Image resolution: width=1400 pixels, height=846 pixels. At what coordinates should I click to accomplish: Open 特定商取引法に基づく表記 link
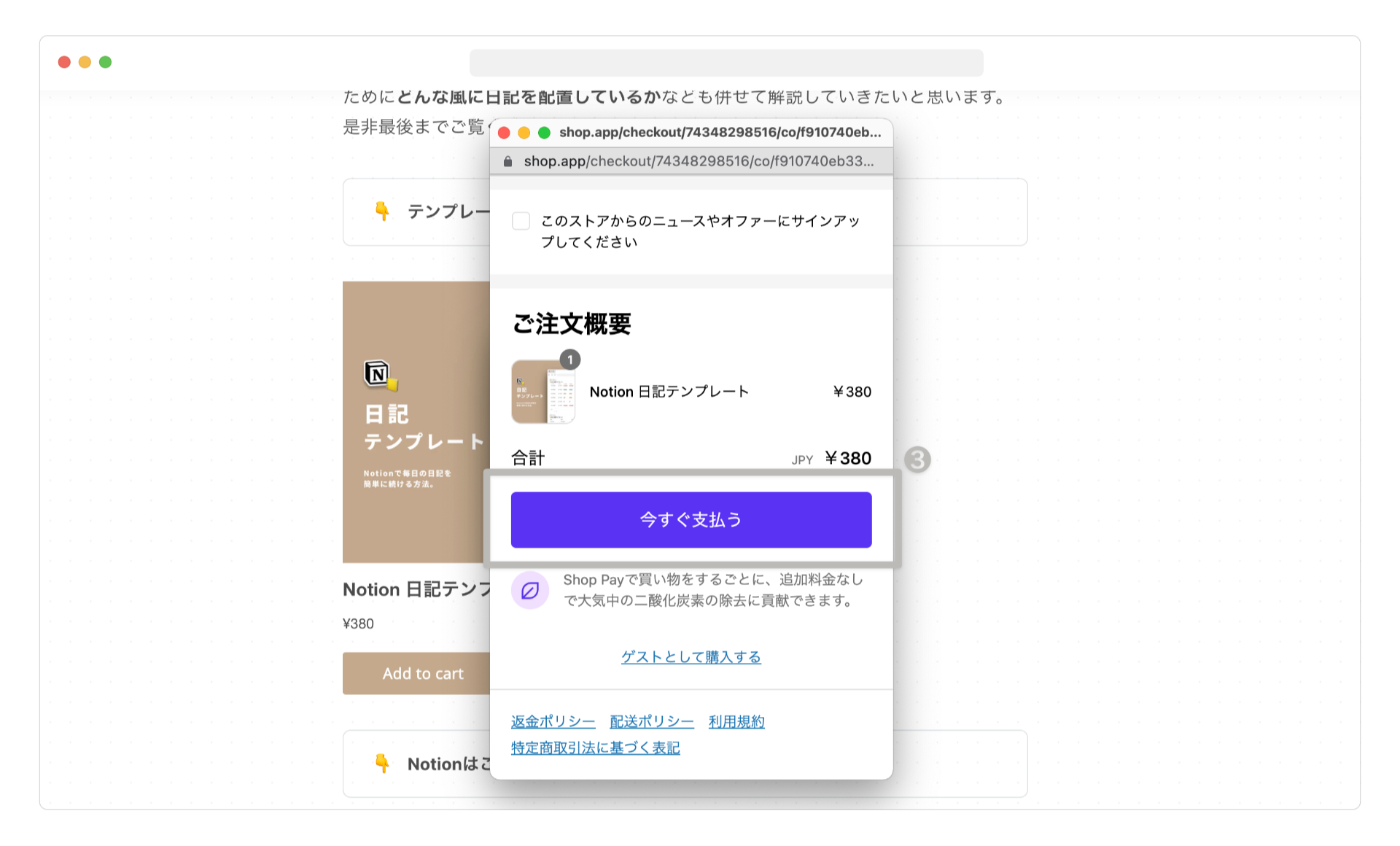596,748
